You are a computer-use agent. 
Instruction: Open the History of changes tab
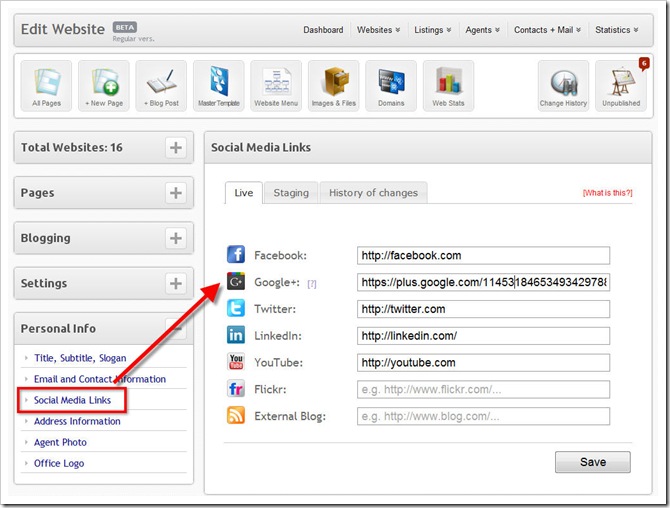(x=373, y=193)
